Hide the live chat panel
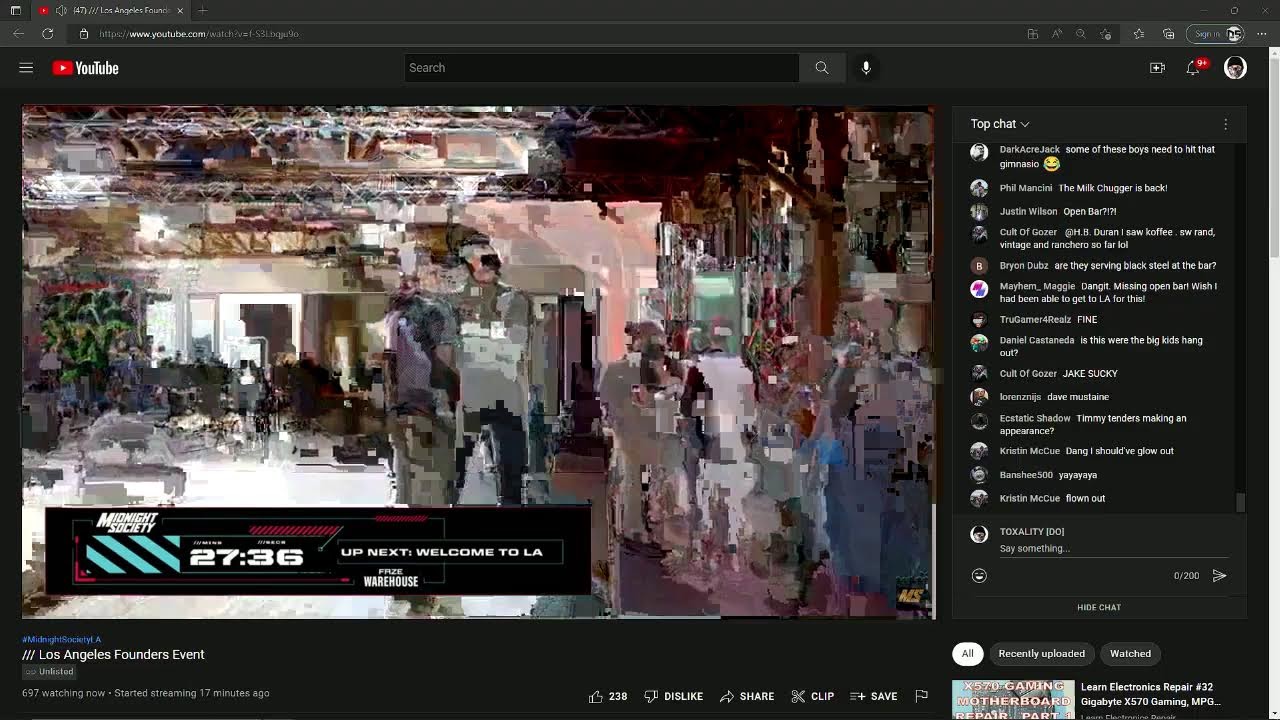Image resolution: width=1280 pixels, height=720 pixels. [1099, 607]
